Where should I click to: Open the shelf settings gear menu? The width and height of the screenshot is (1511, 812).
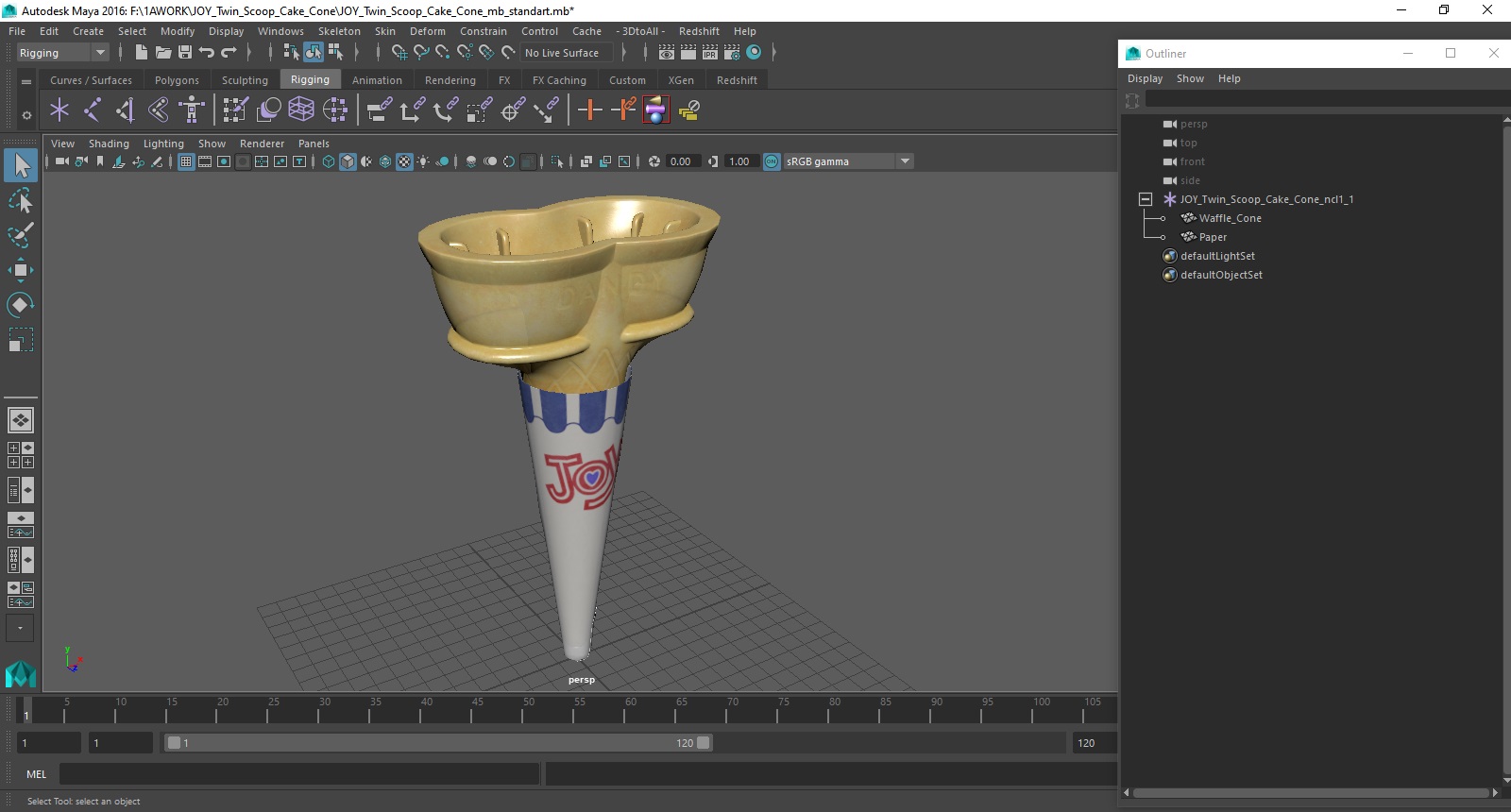tap(26, 115)
